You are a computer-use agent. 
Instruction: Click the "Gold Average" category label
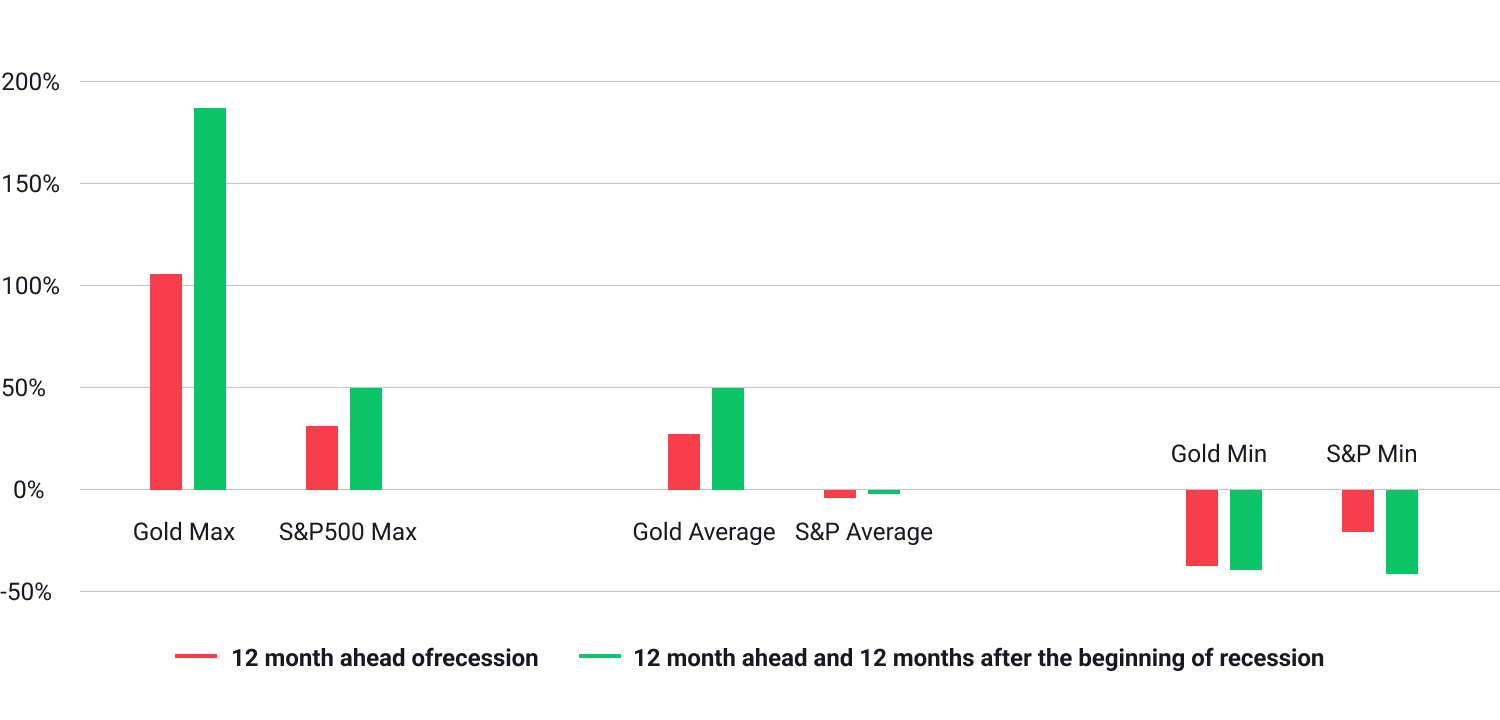point(704,531)
